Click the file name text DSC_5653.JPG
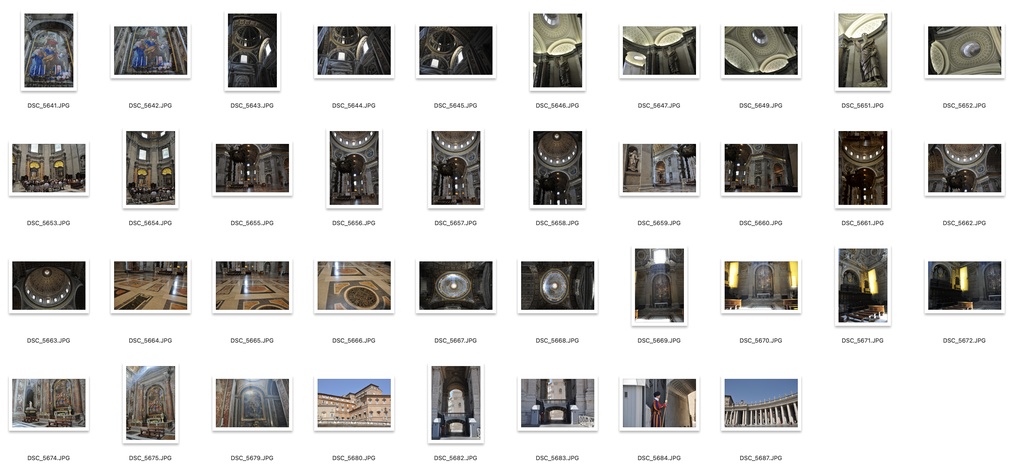The image size is (1024, 468). [49, 223]
